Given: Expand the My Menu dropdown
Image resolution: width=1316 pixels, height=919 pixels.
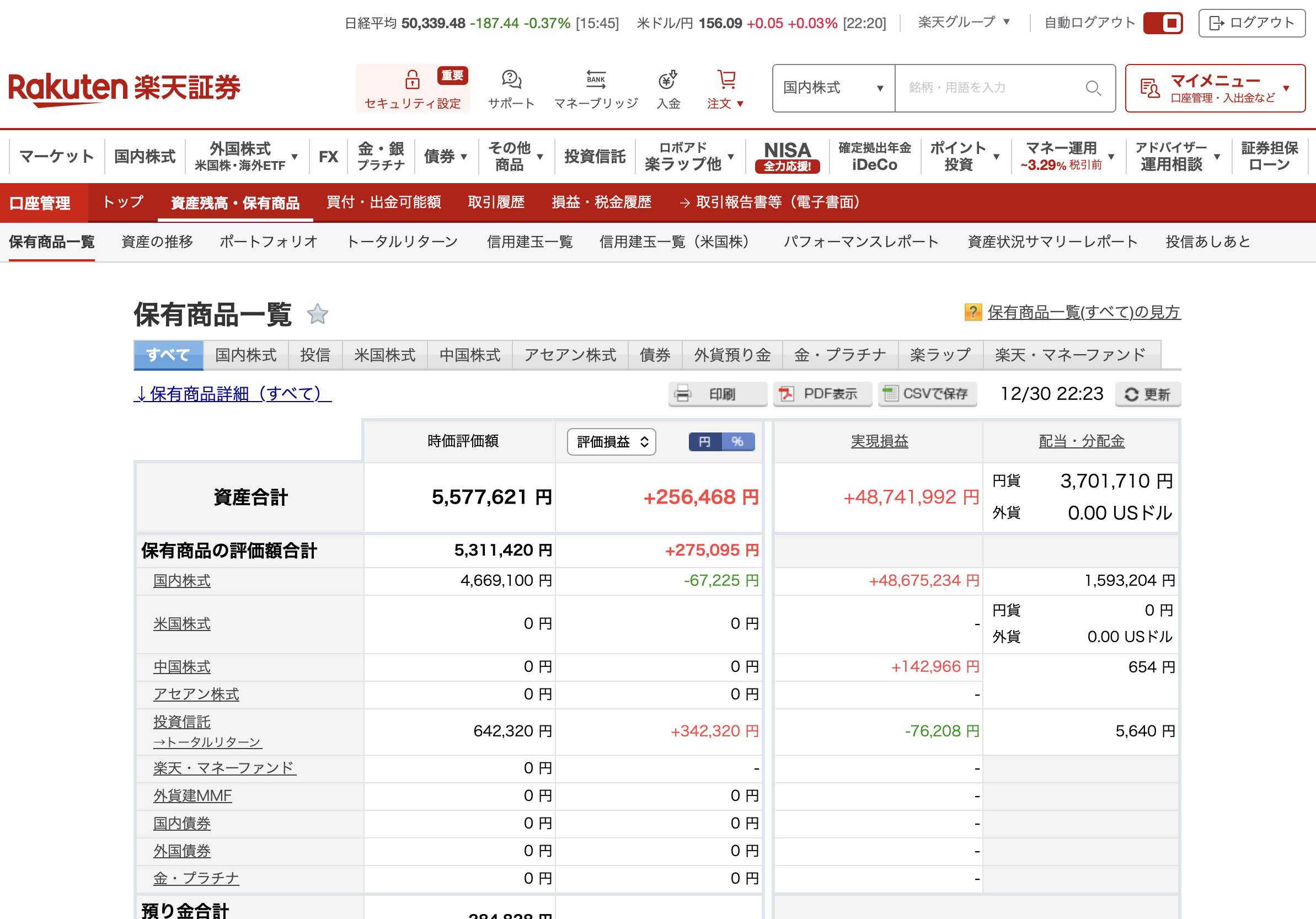Looking at the screenshot, I should point(1215,88).
